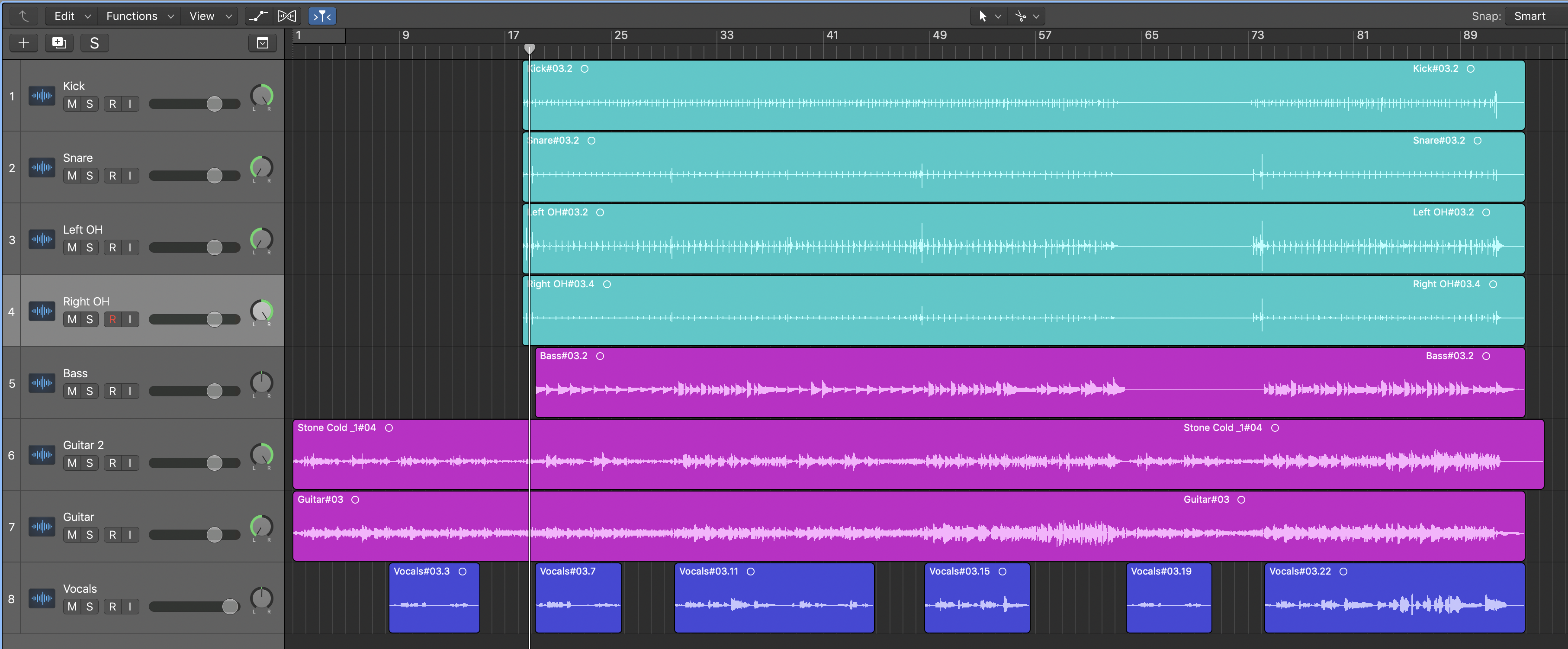Image resolution: width=1568 pixels, height=649 pixels.
Task: Disable record on the Right OH track
Action: point(112,320)
